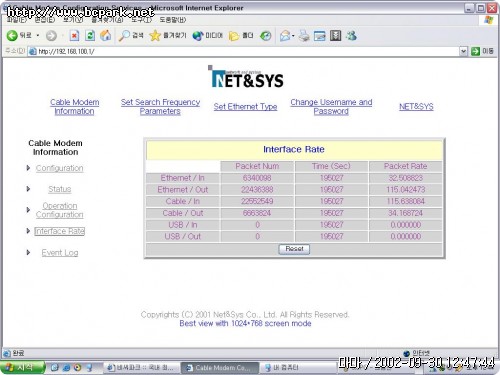Open the Messenger toolbar icon
The height and width of the screenshot is (375, 500).
pyautogui.click(x=351, y=36)
